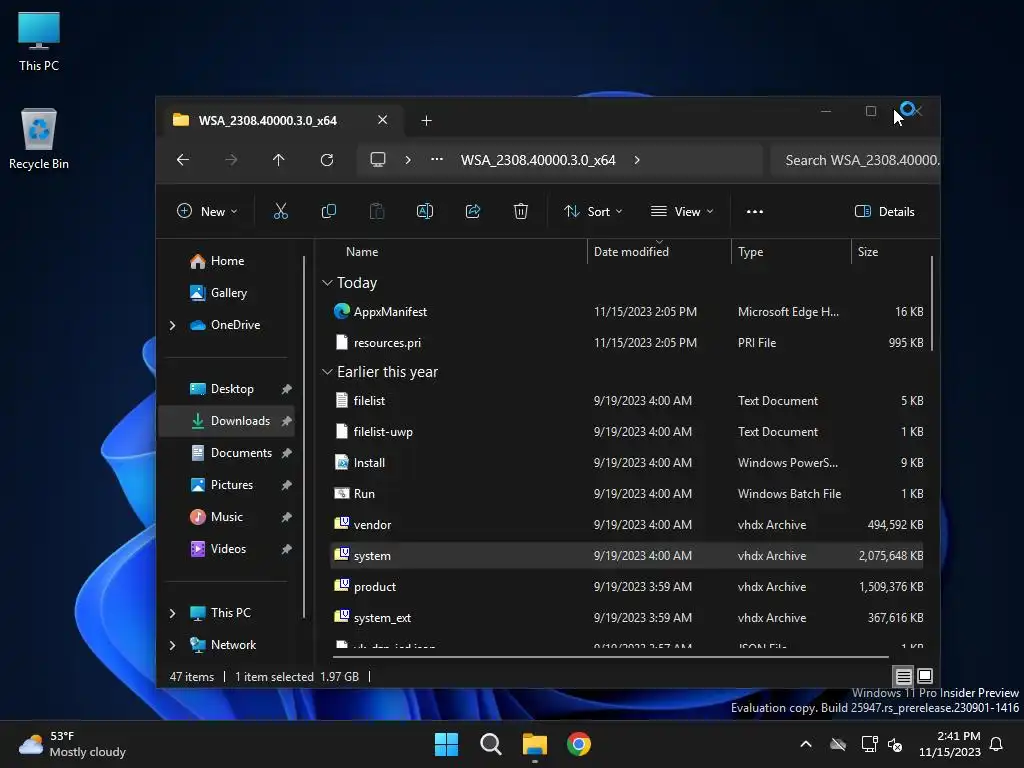Open Gallery in the sidebar
Viewport: 1024px width, 768px height.
(x=227, y=293)
